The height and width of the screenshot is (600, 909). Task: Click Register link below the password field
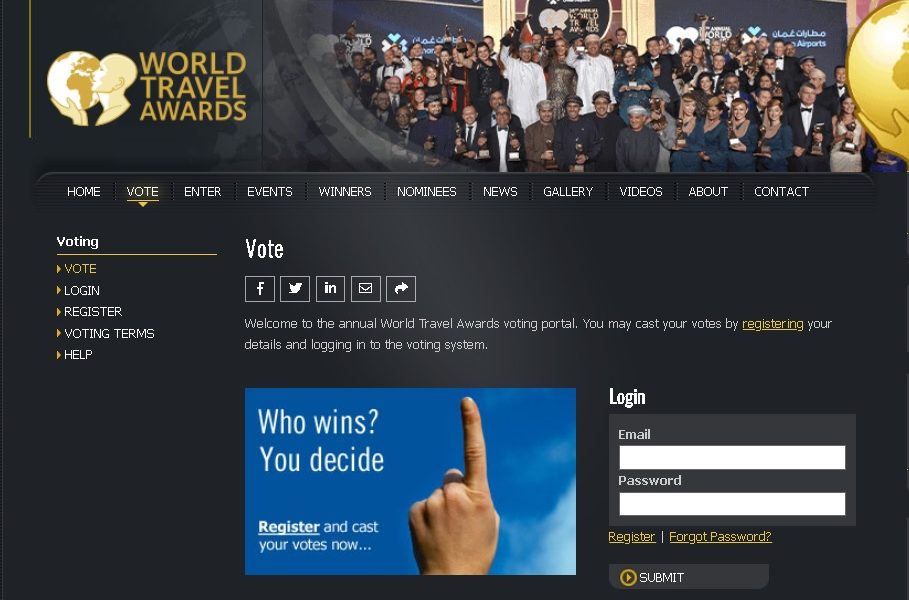click(x=631, y=537)
